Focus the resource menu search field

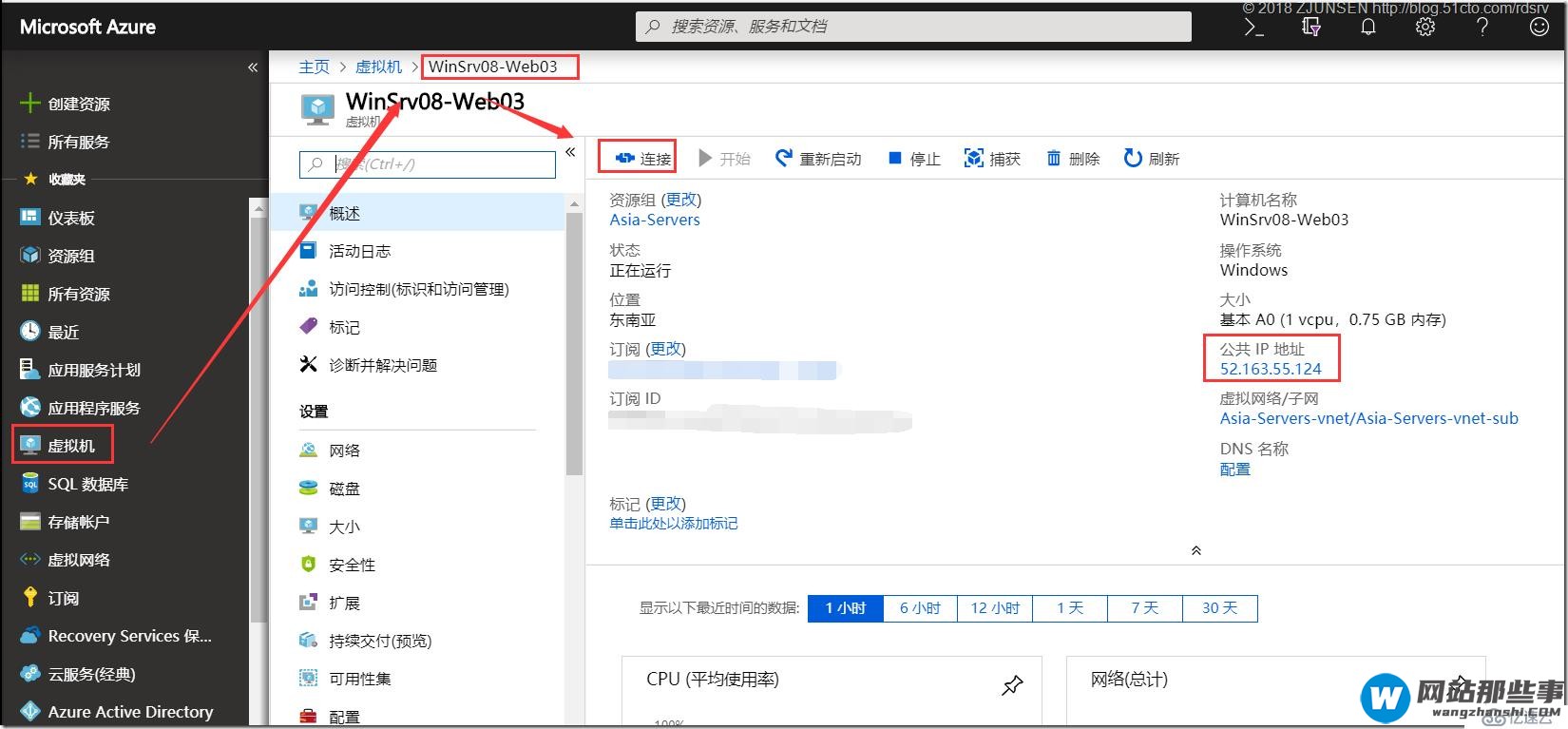[x=428, y=163]
